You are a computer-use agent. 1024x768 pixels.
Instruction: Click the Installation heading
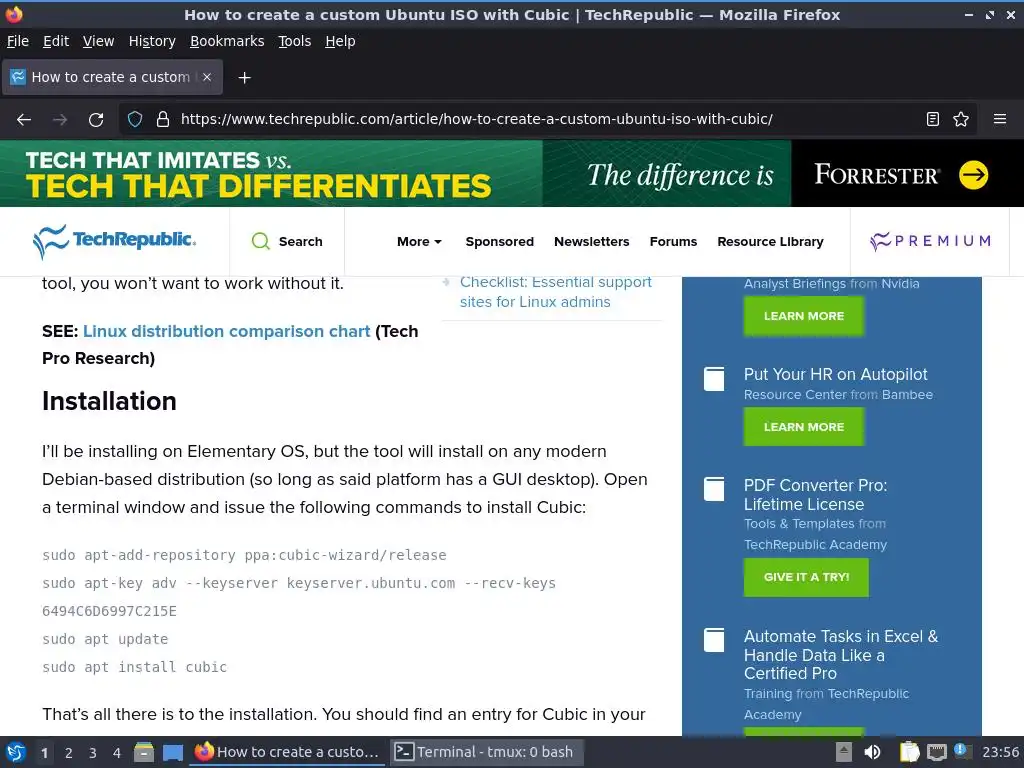coord(110,401)
